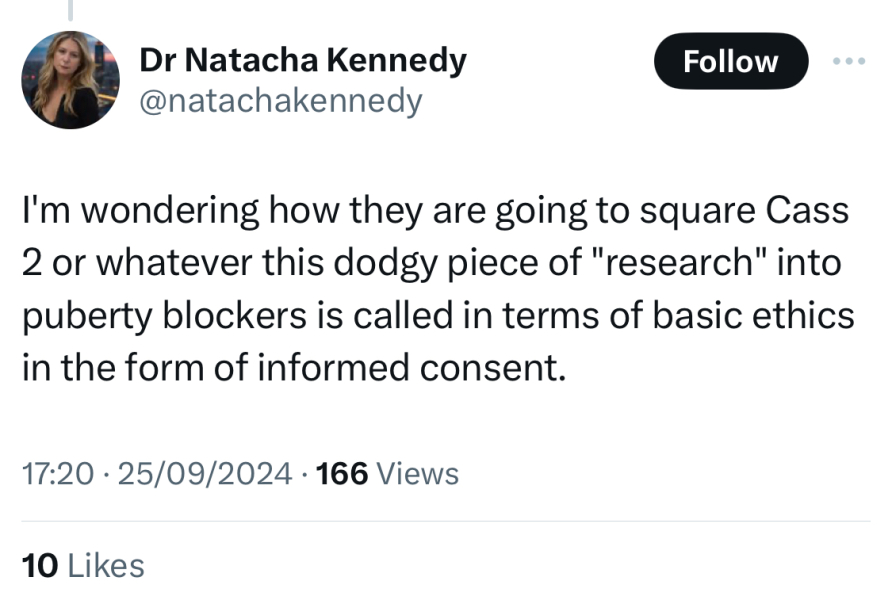View the 166 Views count

click(387, 473)
